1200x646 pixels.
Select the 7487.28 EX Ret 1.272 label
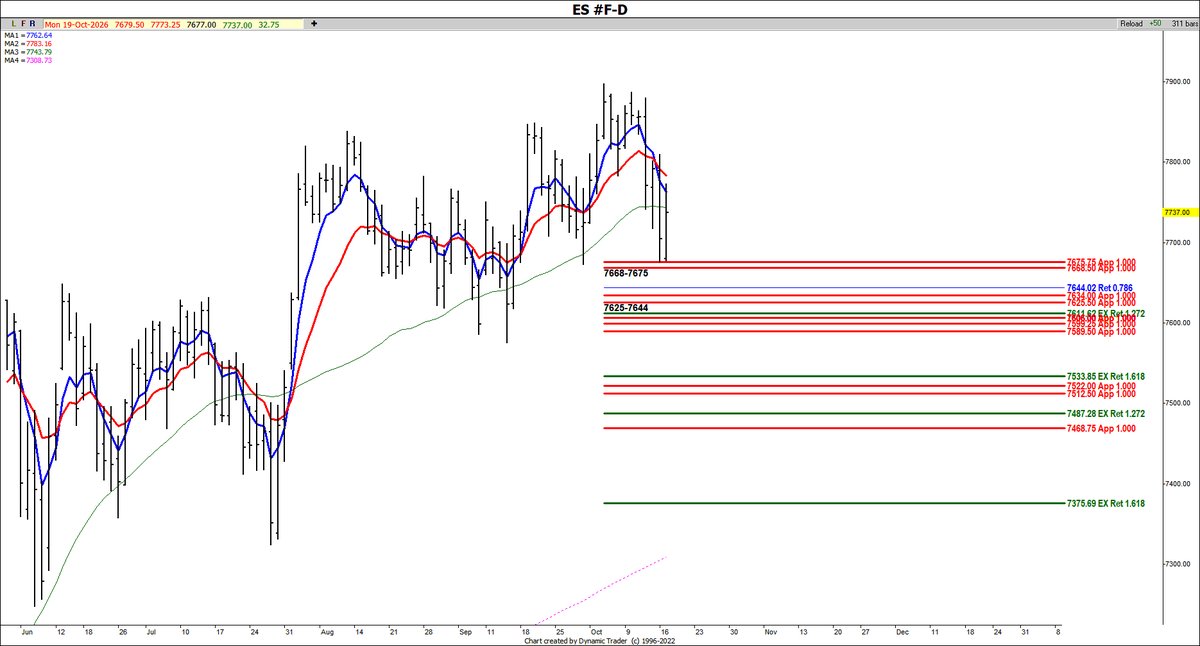click(1105, 413)
